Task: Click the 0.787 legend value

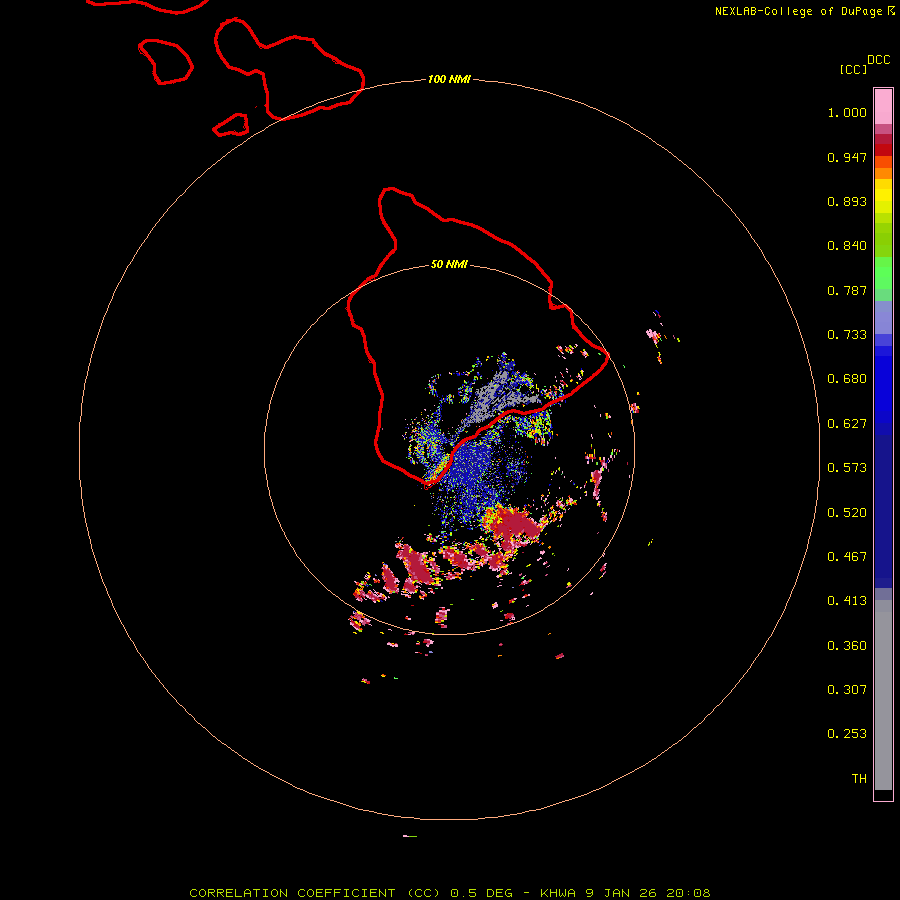Action: pos(847,290)
